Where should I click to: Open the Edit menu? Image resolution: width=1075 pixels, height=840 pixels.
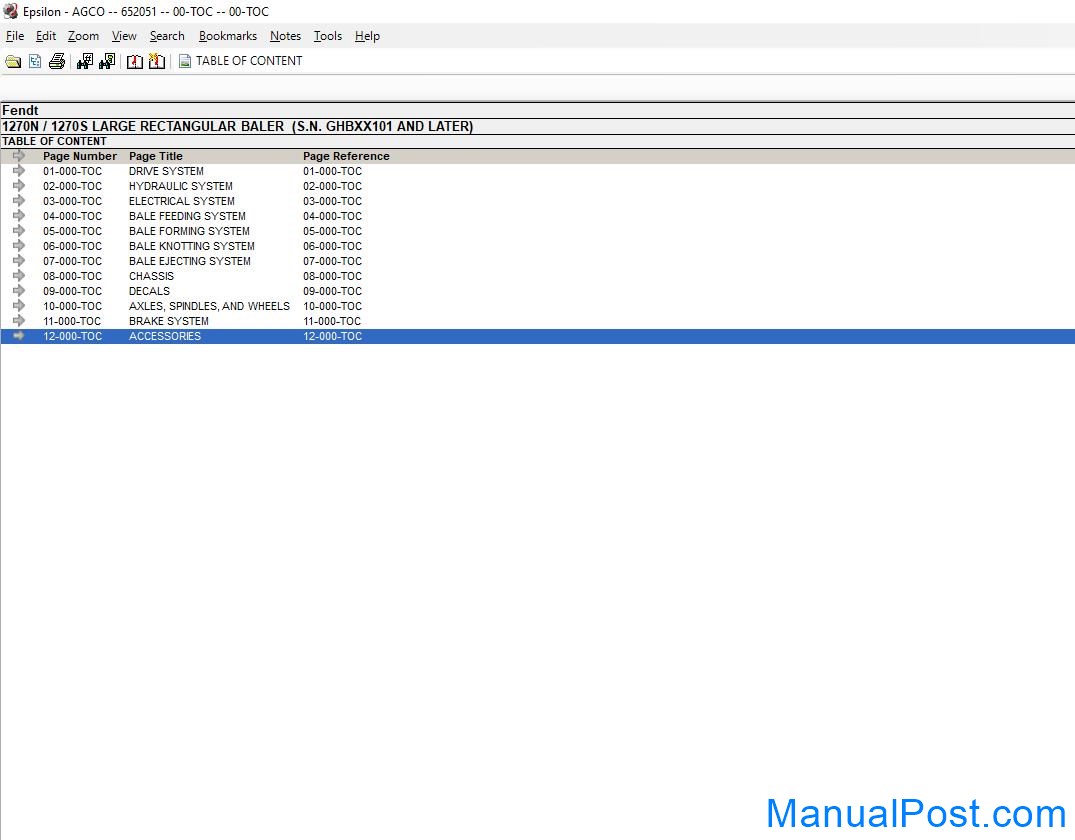(x=46, y=36)
